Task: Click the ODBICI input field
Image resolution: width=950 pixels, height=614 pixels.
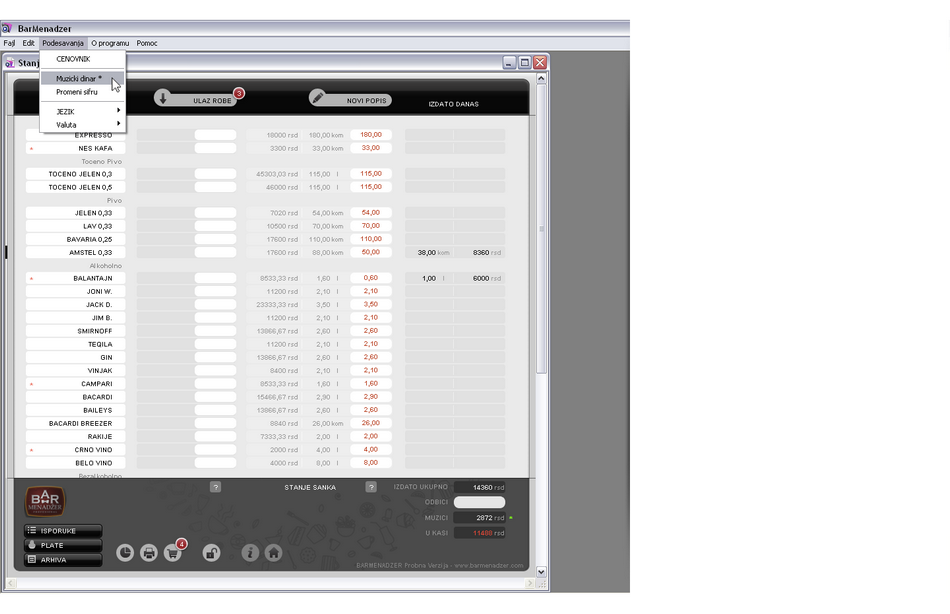Action: point(479,502)
